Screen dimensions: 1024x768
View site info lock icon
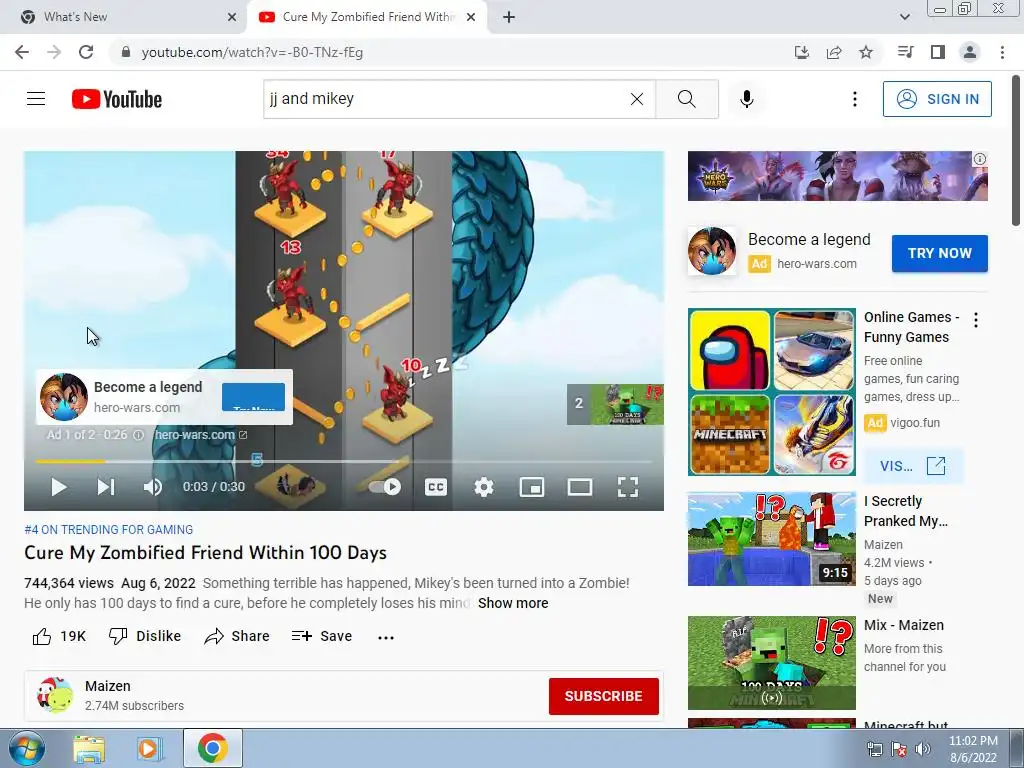click(x=126, y=52)
